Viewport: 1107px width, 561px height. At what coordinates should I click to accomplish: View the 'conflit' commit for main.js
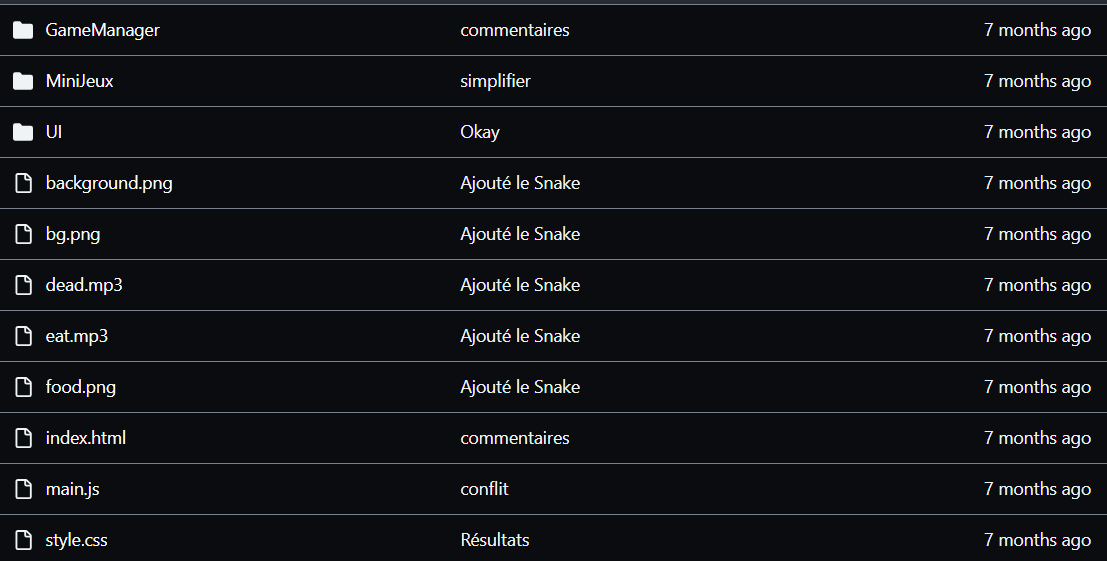[484, 489]
